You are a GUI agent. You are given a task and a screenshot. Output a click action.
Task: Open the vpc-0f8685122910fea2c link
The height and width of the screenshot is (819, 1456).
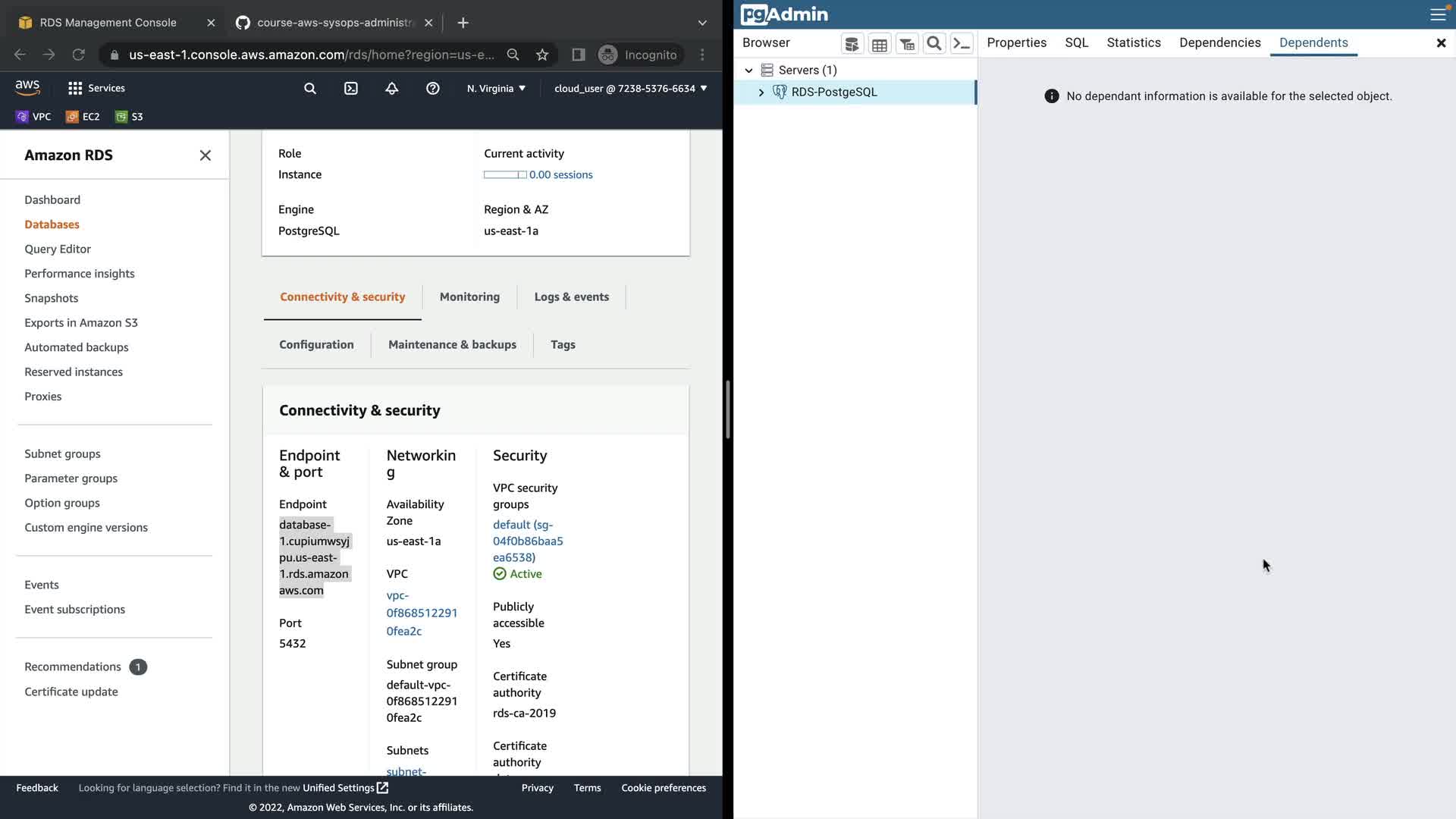[x=421, y=613]
